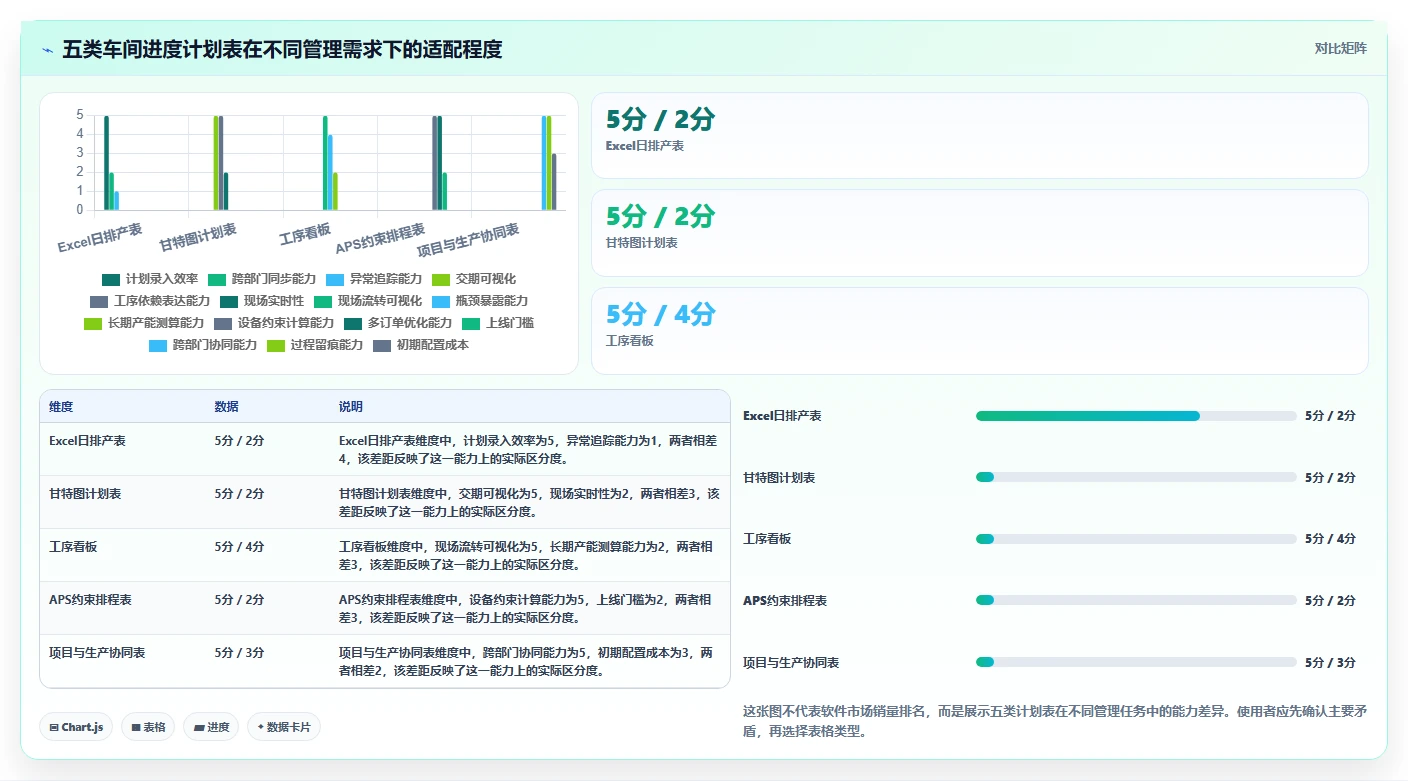The width and height of the screenshot is (1408, 781).
Task: Click the 甘特图计划表 progress bar
Action: [1136, 478]
